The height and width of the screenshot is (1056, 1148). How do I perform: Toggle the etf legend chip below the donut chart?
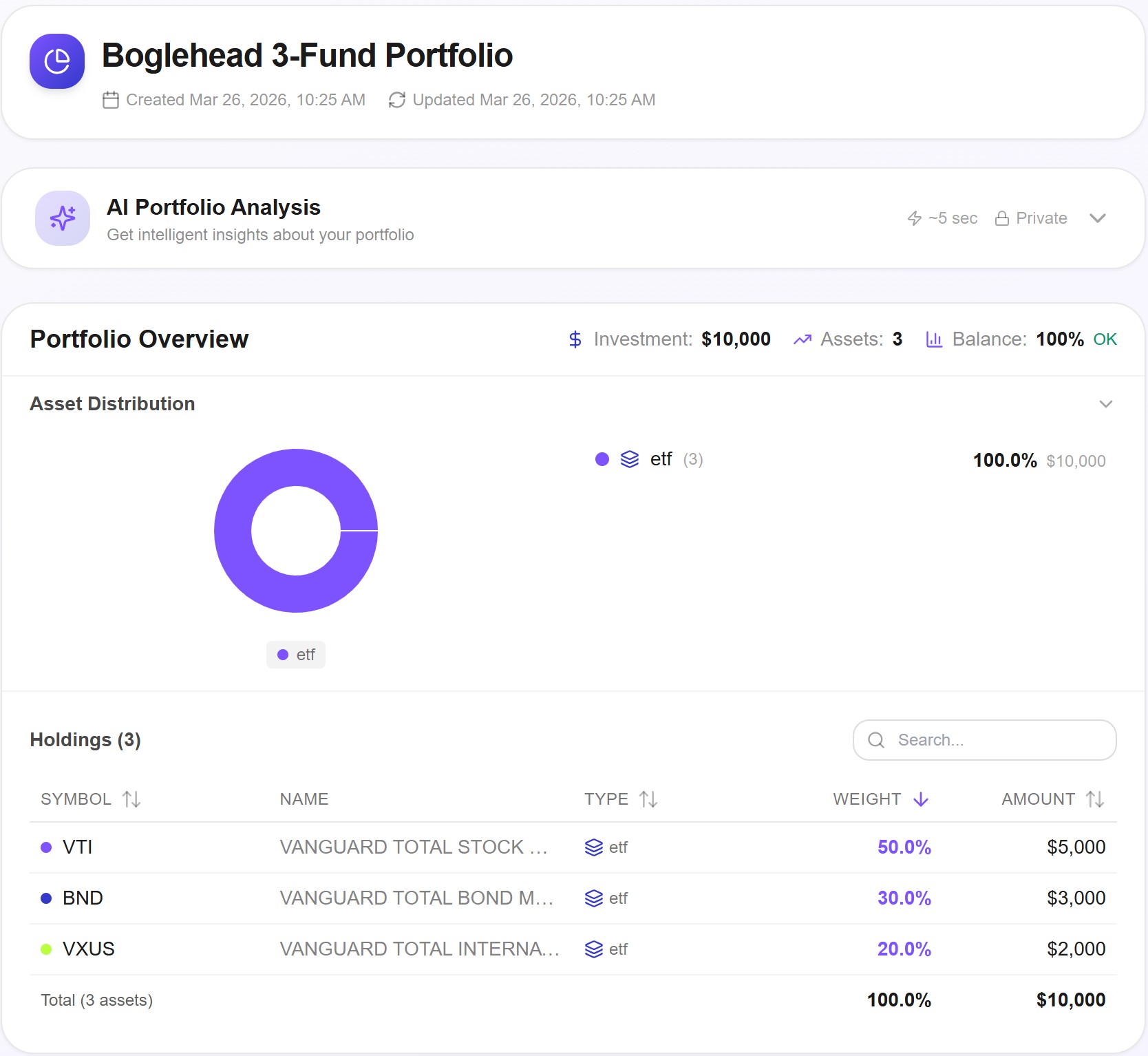tap(296, 655)
